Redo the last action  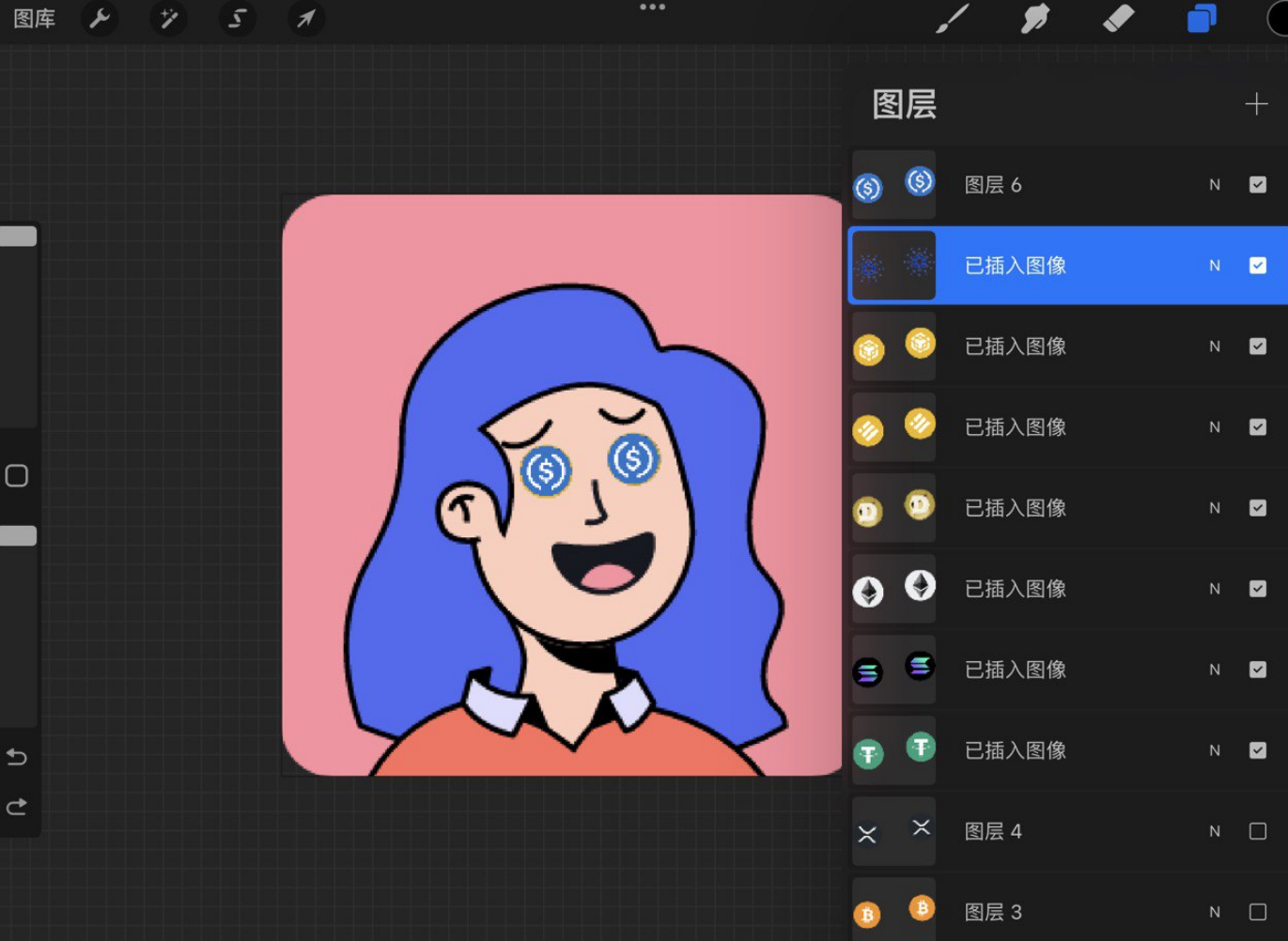click(17, 807)
